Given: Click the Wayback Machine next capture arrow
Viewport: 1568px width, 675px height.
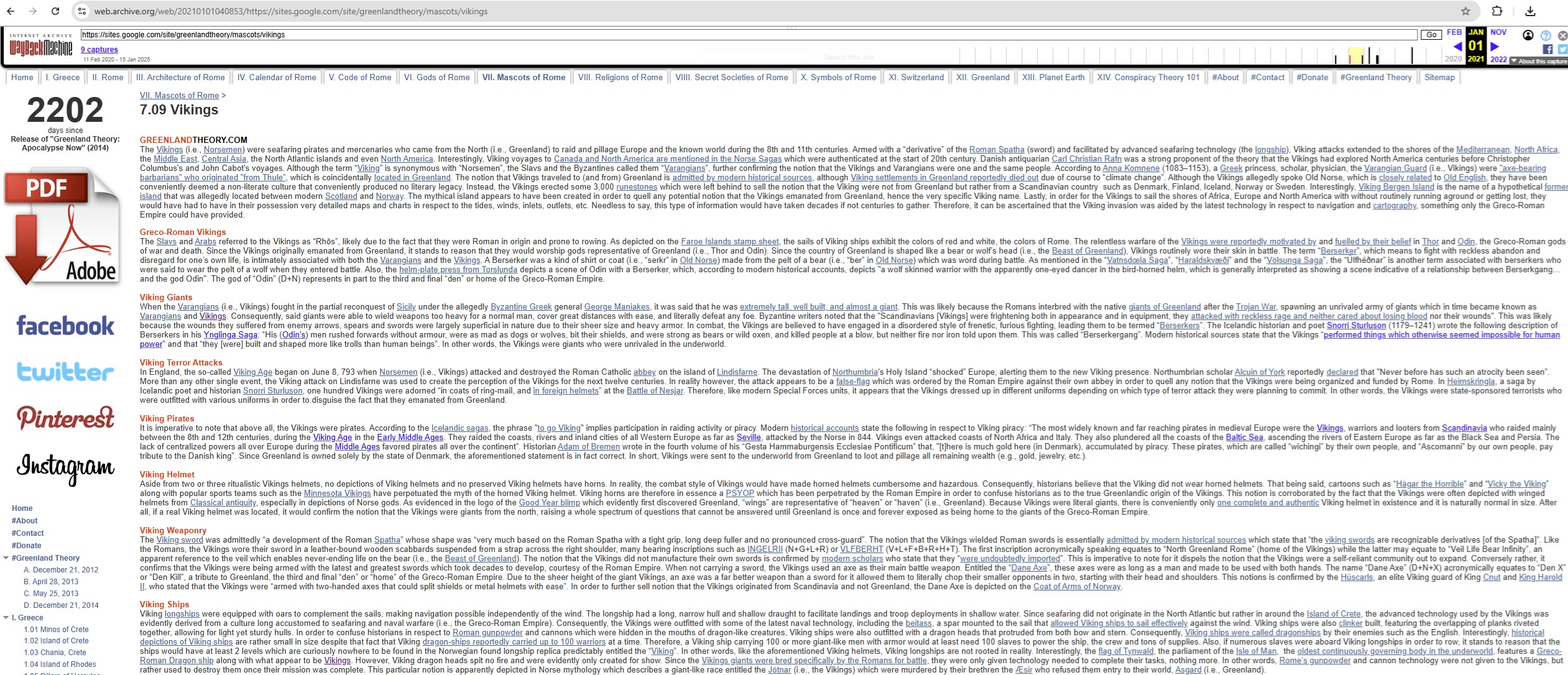Looking at the screenshot, I should pyautogui.click(x=1495, y=47).
